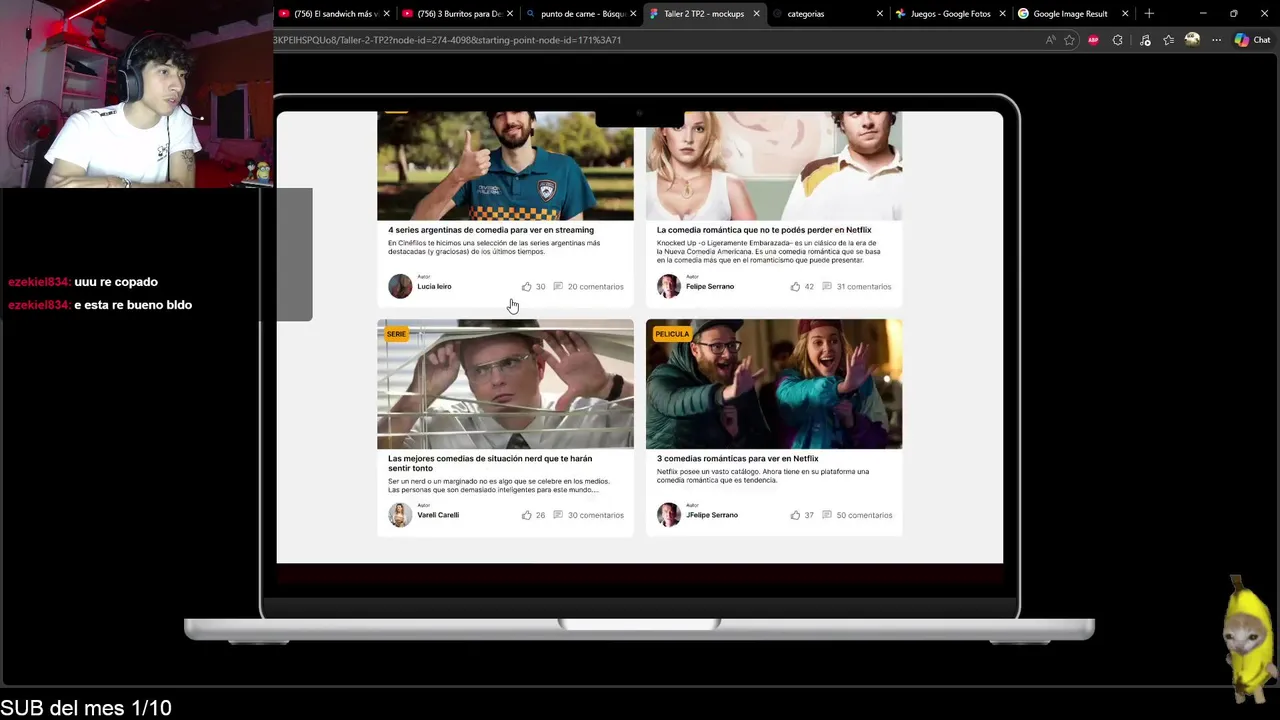The height and width of the screenshot is (720, 1280).
Task: Close the 'Taller 2 TP2 - mockups' tab
Action: click(x=756, y=14)
